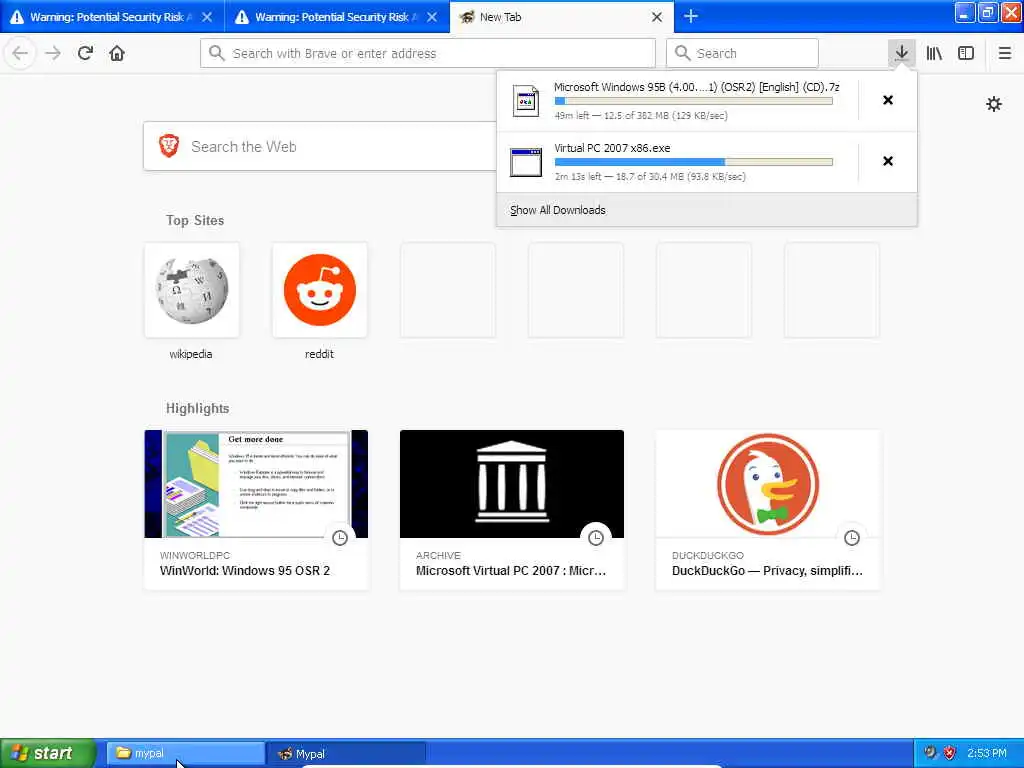Cancel the Windows 95B download
This screenshot has width=1024, height=768.
pos(888,100)
